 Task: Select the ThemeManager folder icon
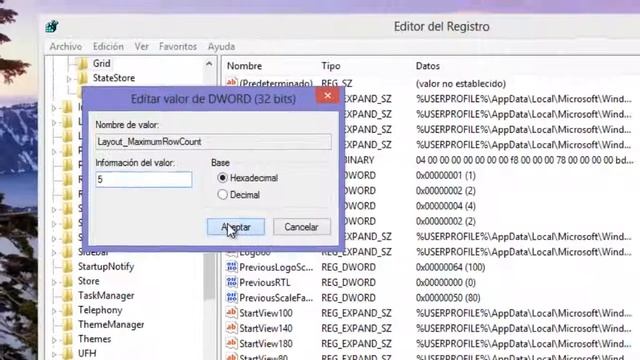coord(68,324)
